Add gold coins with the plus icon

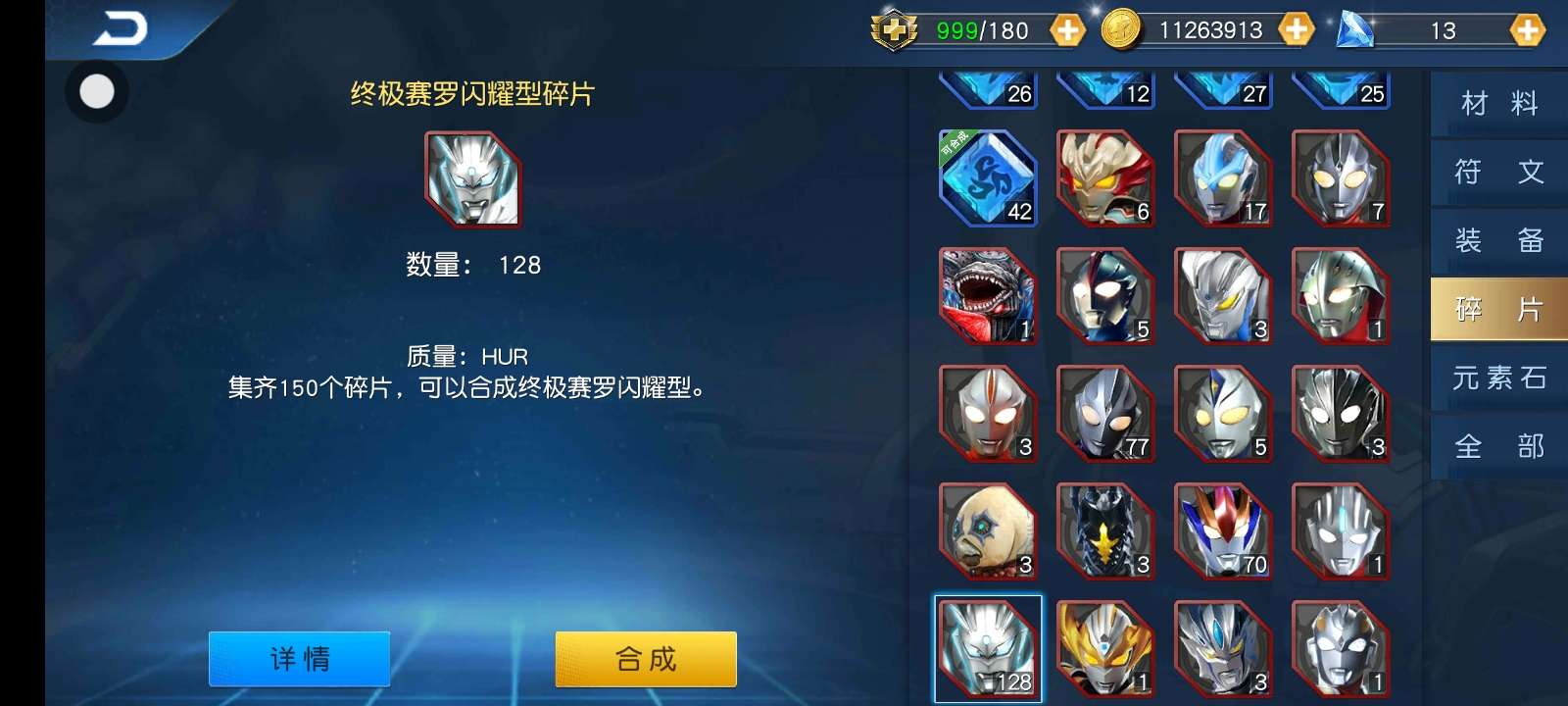pos(1296,30)
